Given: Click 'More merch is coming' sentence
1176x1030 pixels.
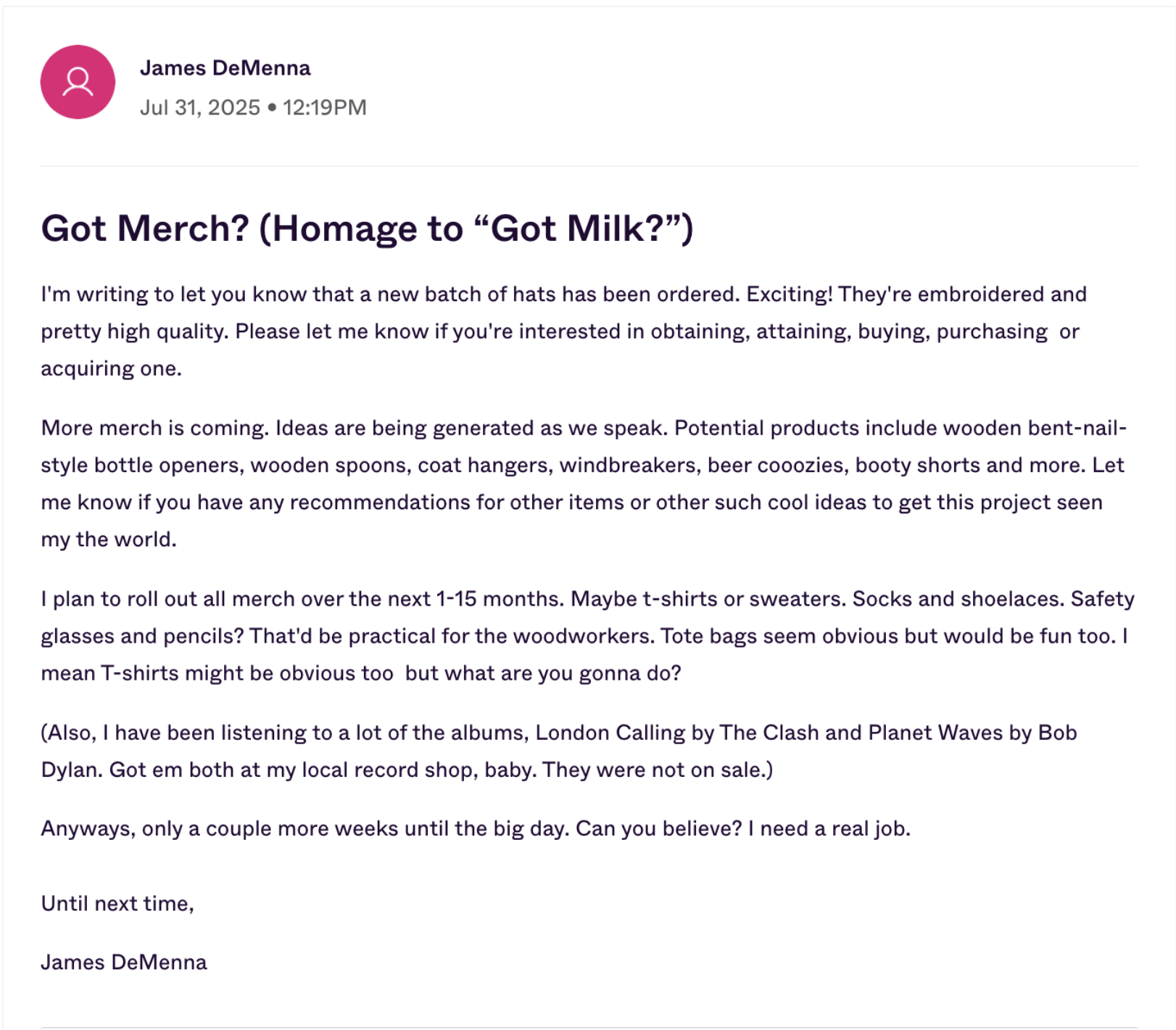Looking at the screenshot, I should [155, 428].
